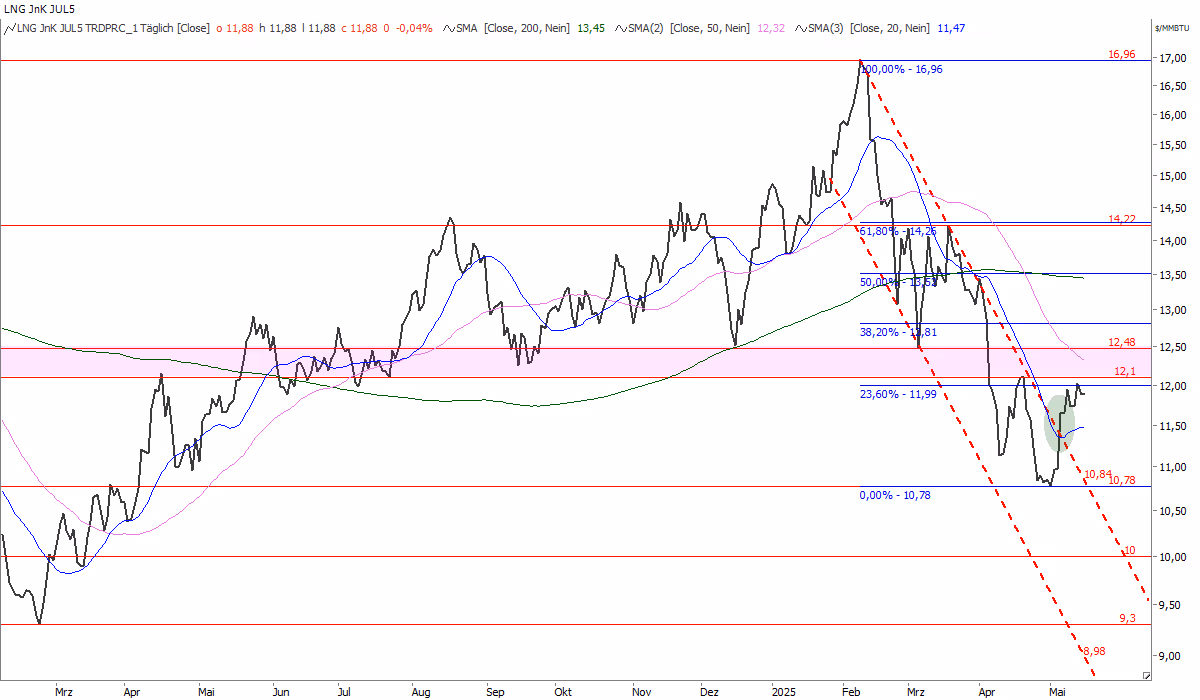This screenshot has height=700, width=1200.
Task: Click the 'TRDPRC_1 Täglich [Close]' legend entry
Action: tap(147, 28)
